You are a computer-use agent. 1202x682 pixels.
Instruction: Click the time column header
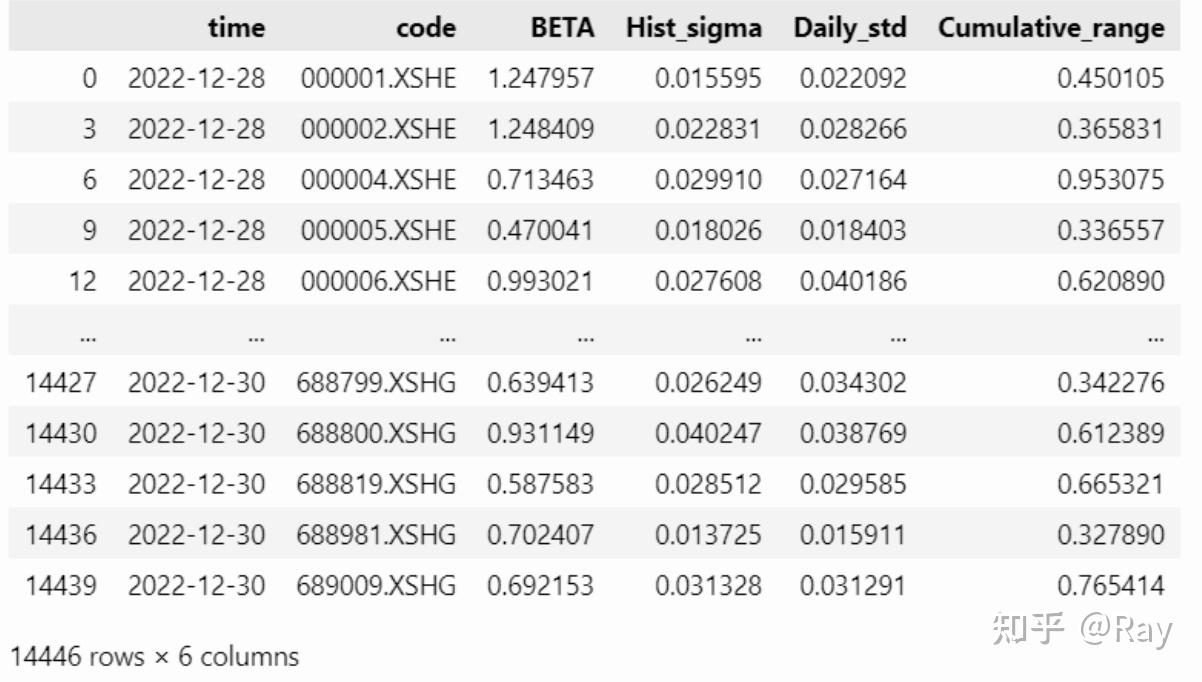(x=236, y=28)
